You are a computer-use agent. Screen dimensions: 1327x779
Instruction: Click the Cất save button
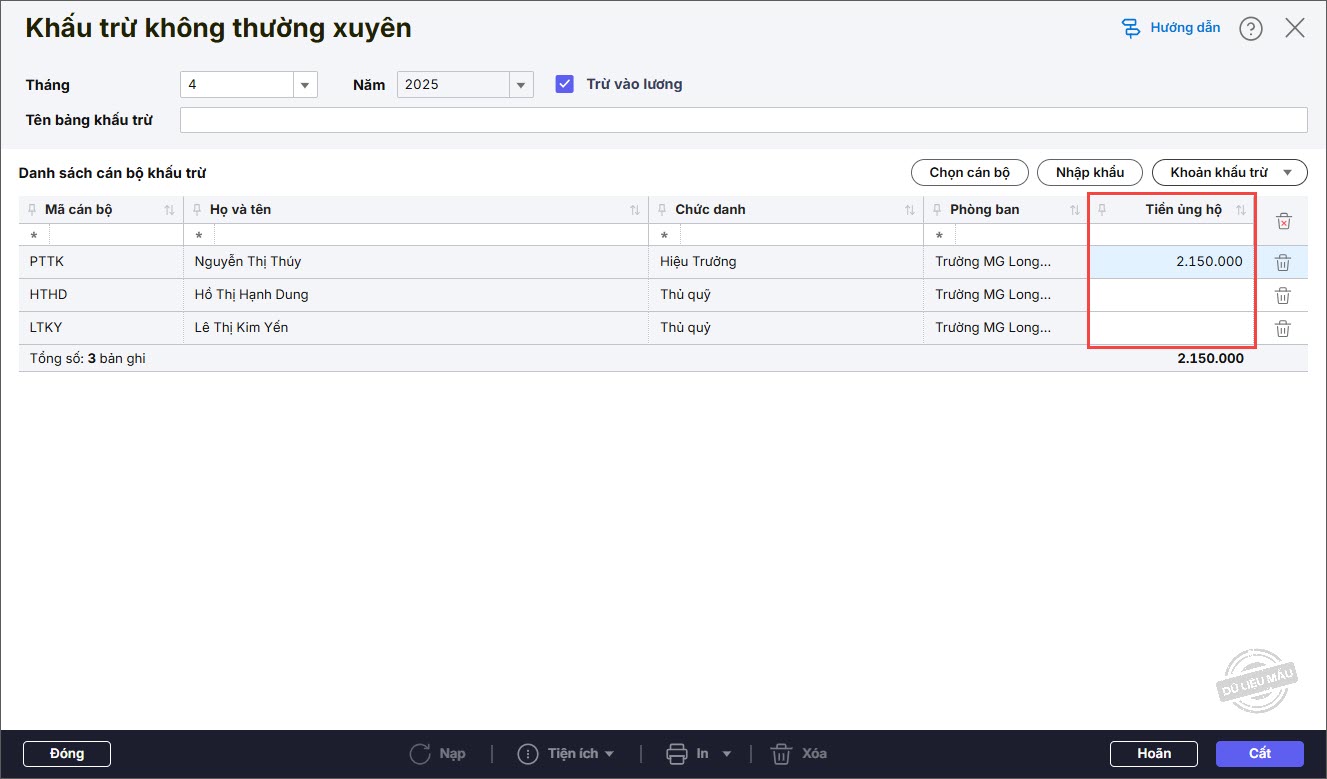pyautogui.click(x=1259, y=754)
